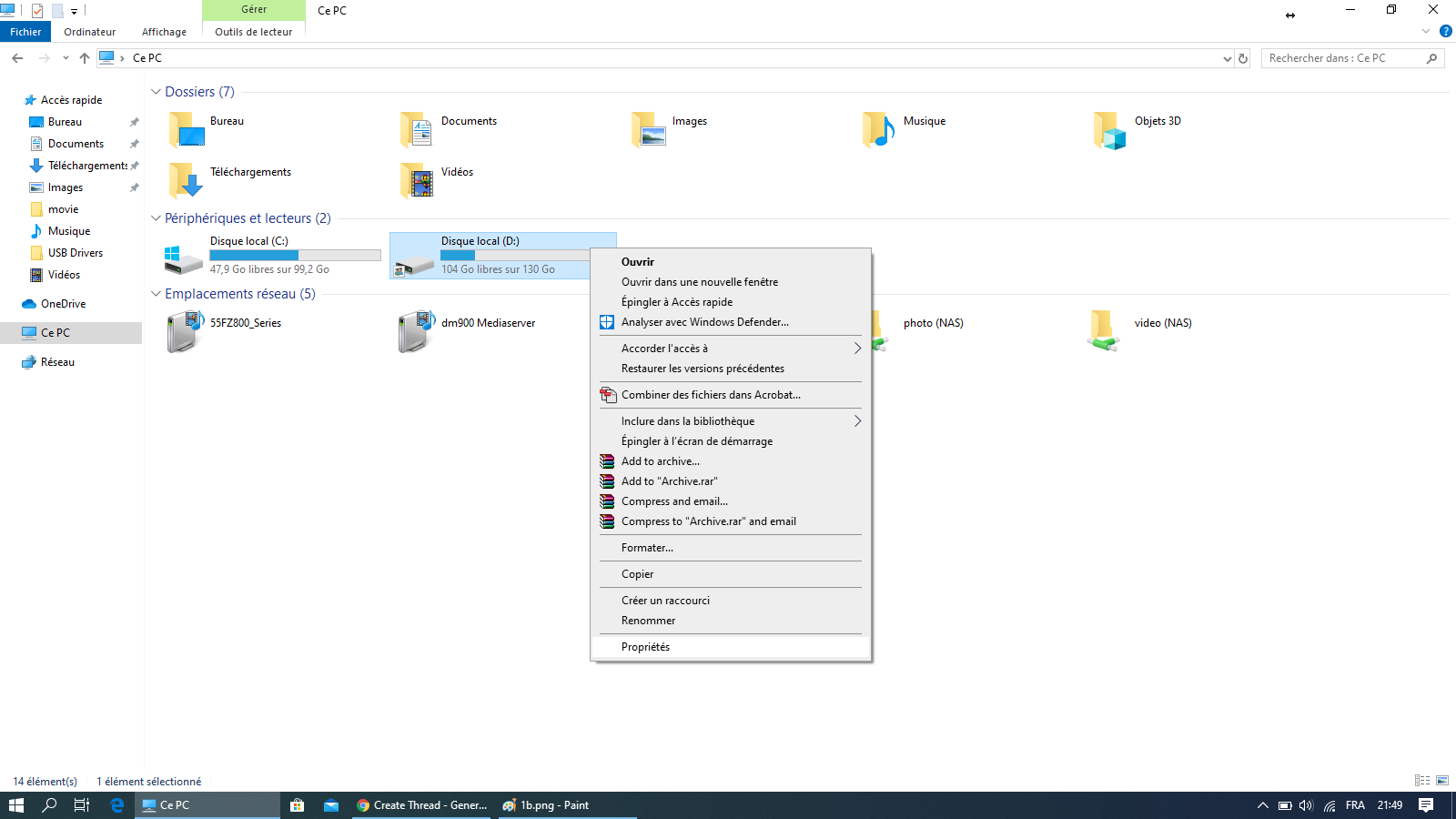This screenshot has height=819, width=1456.
Task: Open the Help question mark icon
Action: tap(1445, 32)
